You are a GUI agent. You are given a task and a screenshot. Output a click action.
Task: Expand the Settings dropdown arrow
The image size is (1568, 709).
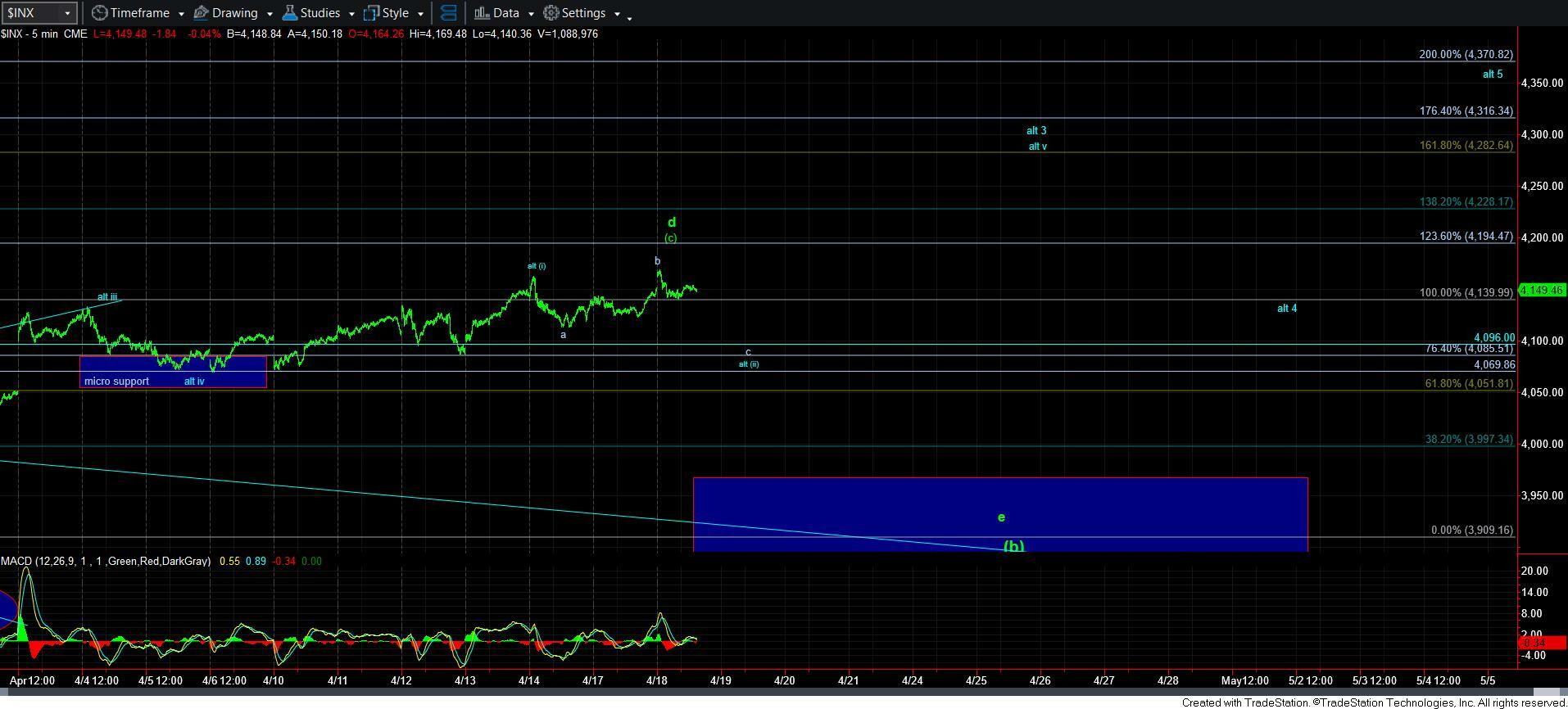[616, 15]
